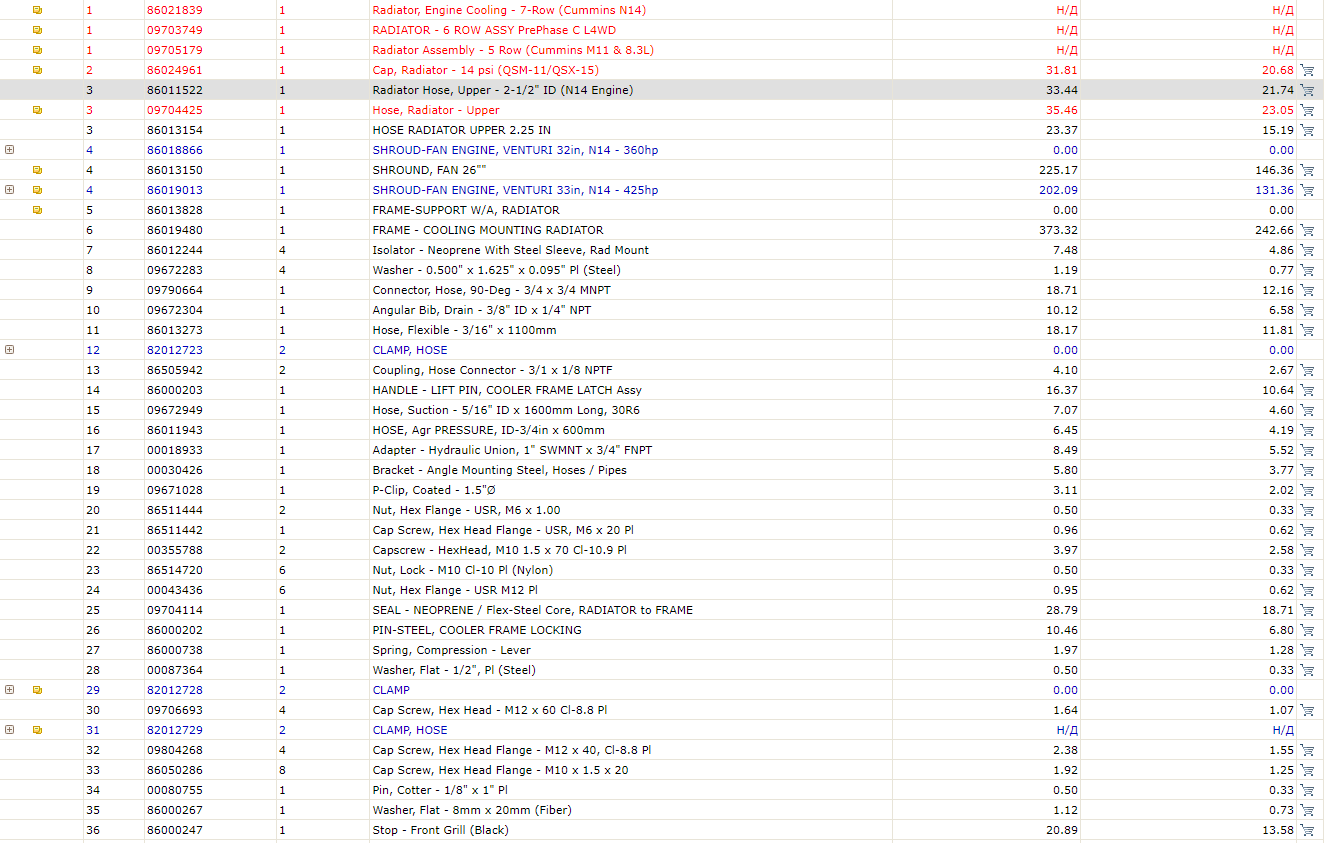
Task: Select Cap Screw Hex Head Flange M12 x 40
Action: pyautogui.click(x=512, y=750)
